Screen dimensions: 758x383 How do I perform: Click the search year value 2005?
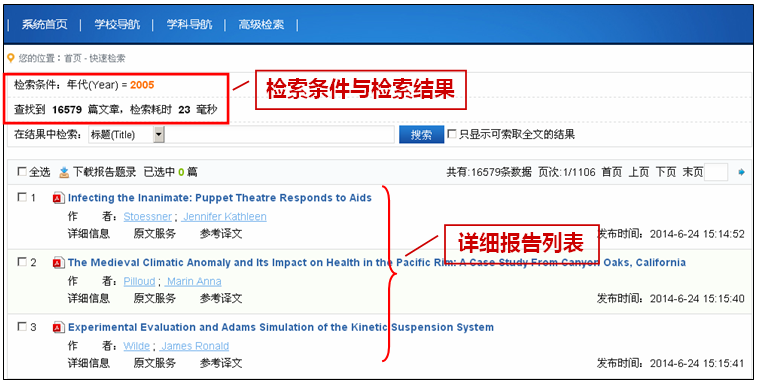pos(142,85)
